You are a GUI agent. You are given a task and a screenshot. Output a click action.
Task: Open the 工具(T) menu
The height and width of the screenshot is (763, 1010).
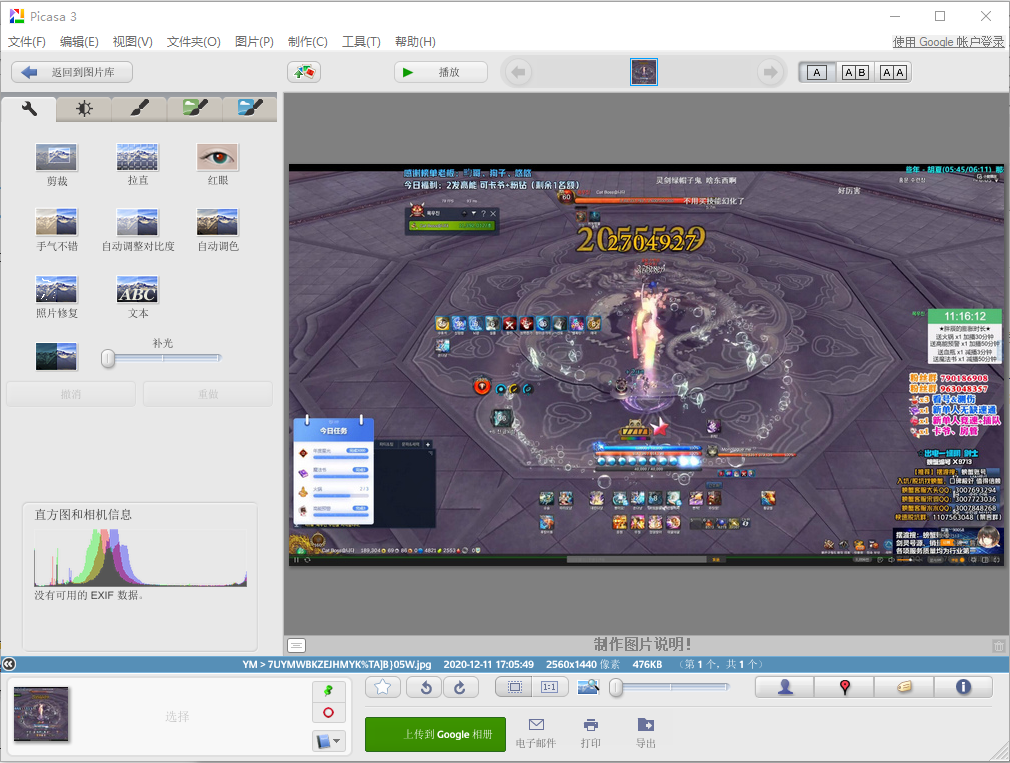pyautogui.click(x=361, y=42)
